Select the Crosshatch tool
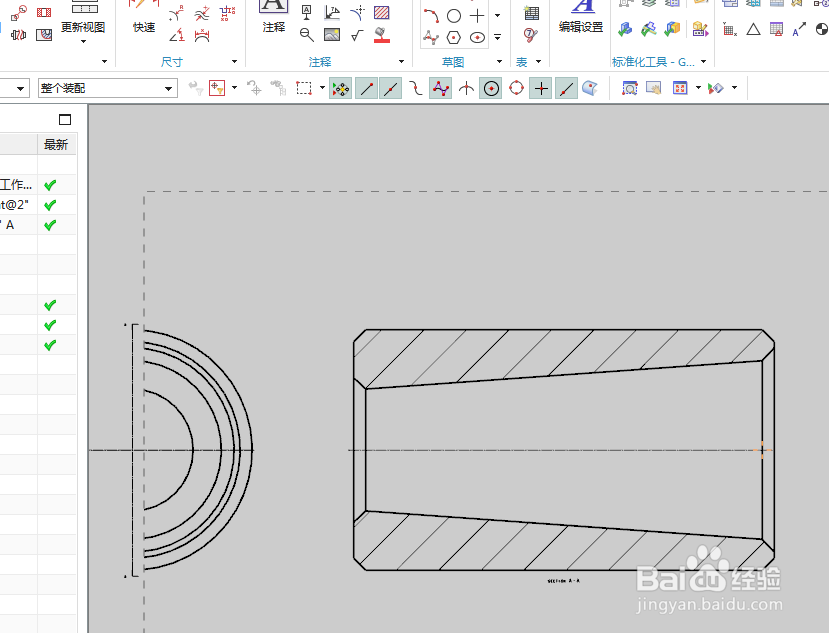The width and height of the screenshot is (829, 633). click(x=382, y=13)
